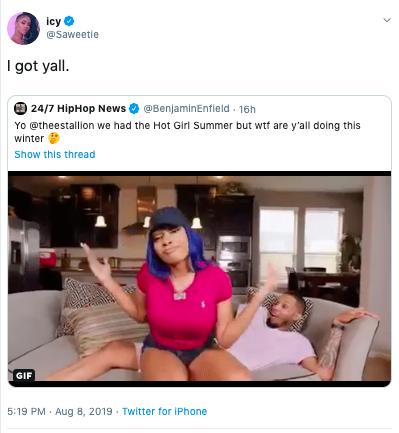Click the quoted tweet text body
The image size is (399, 433).
point(187,132)
